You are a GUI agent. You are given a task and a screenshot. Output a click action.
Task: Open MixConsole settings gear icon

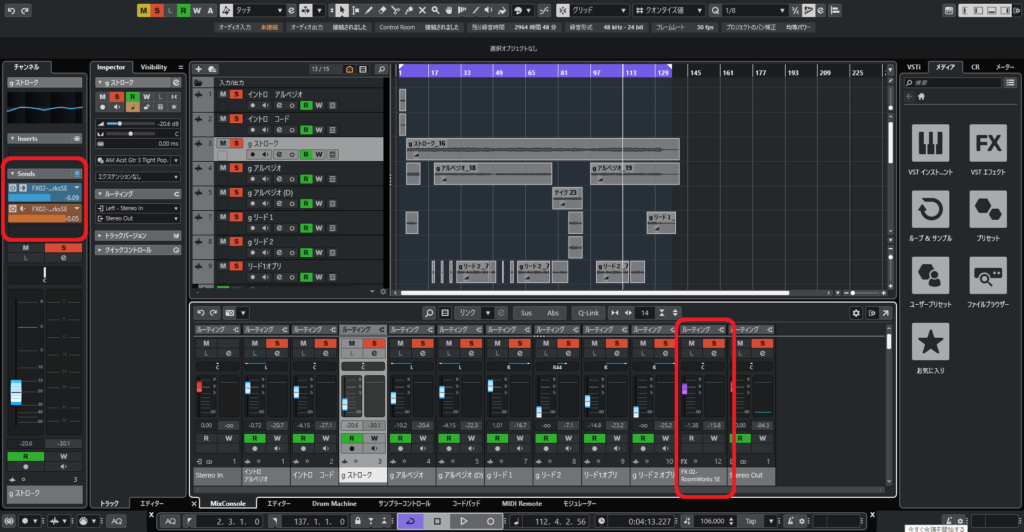point(856,313)
